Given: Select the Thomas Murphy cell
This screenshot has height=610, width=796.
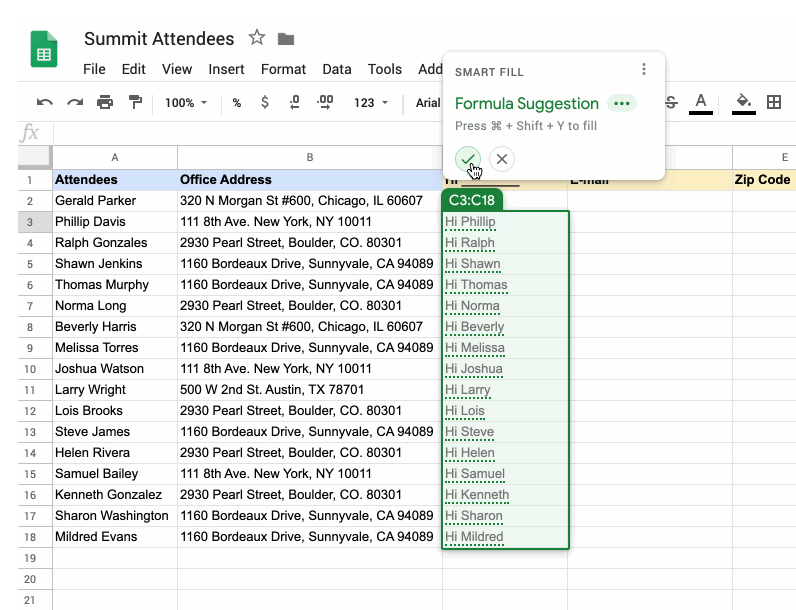Looking at the screenshot, I should pyautogui.click(x=115, y=285).
